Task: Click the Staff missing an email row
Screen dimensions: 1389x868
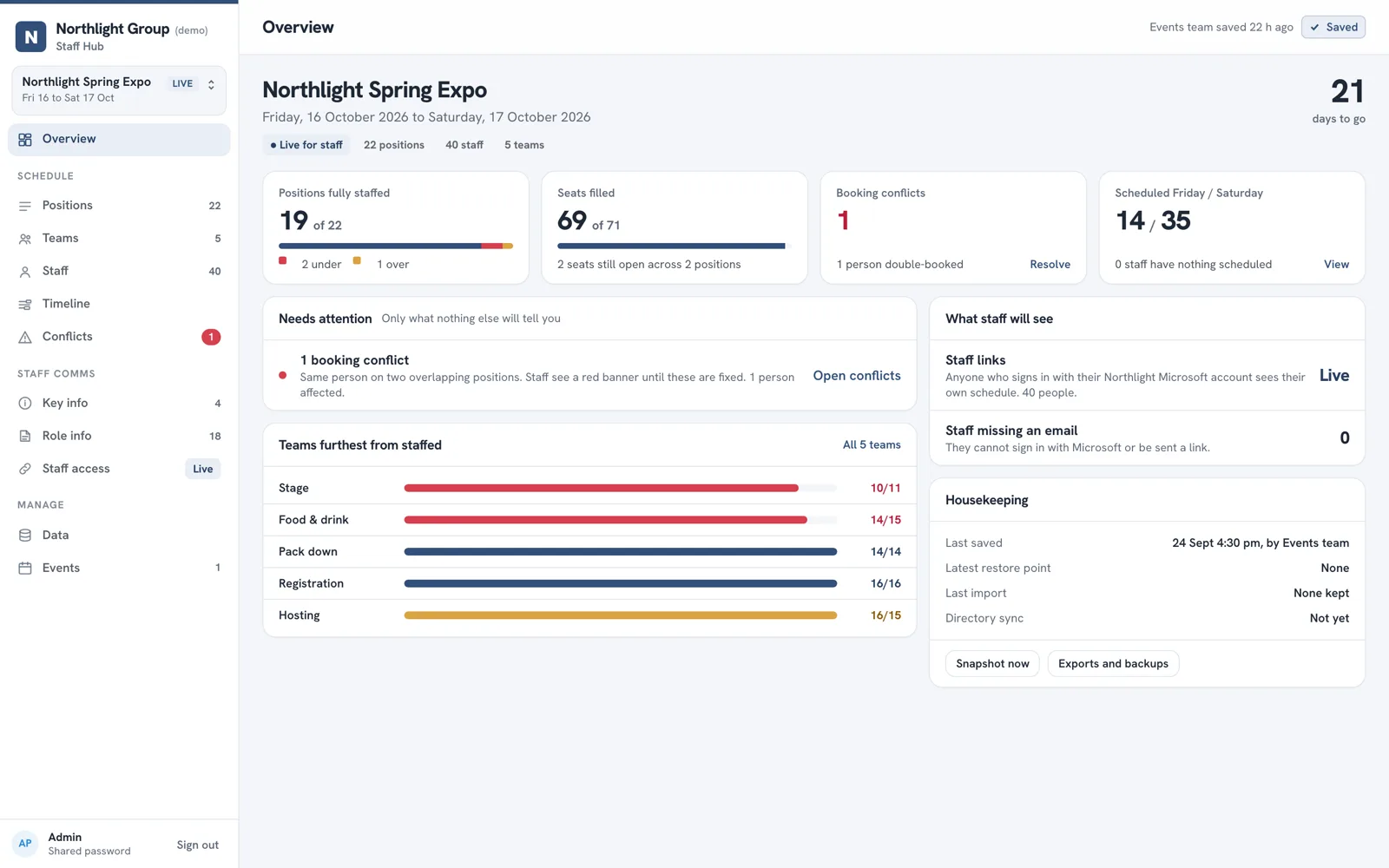Action: point(1147,438)
